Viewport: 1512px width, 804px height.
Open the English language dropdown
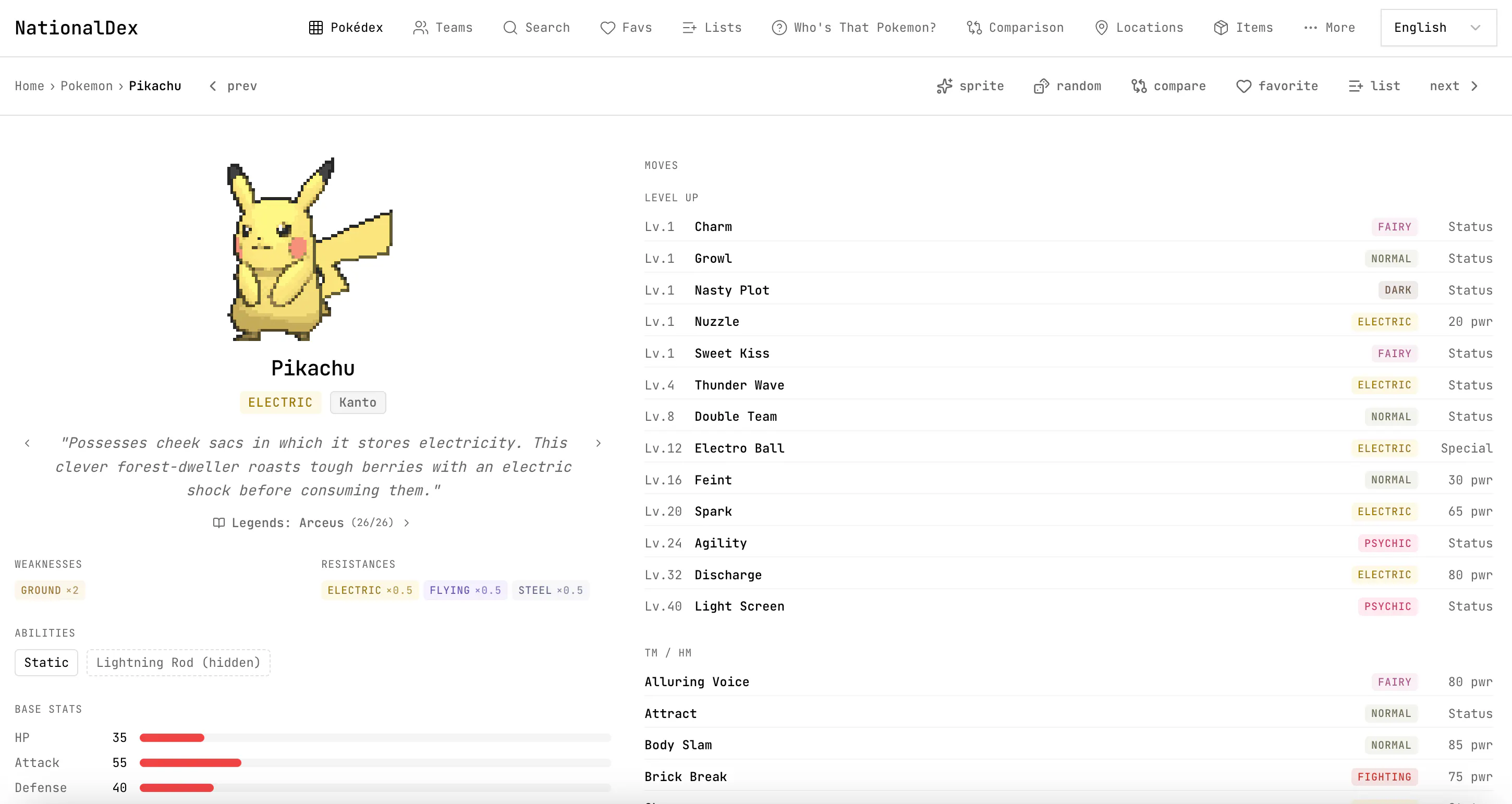[x=1438, y=28]
